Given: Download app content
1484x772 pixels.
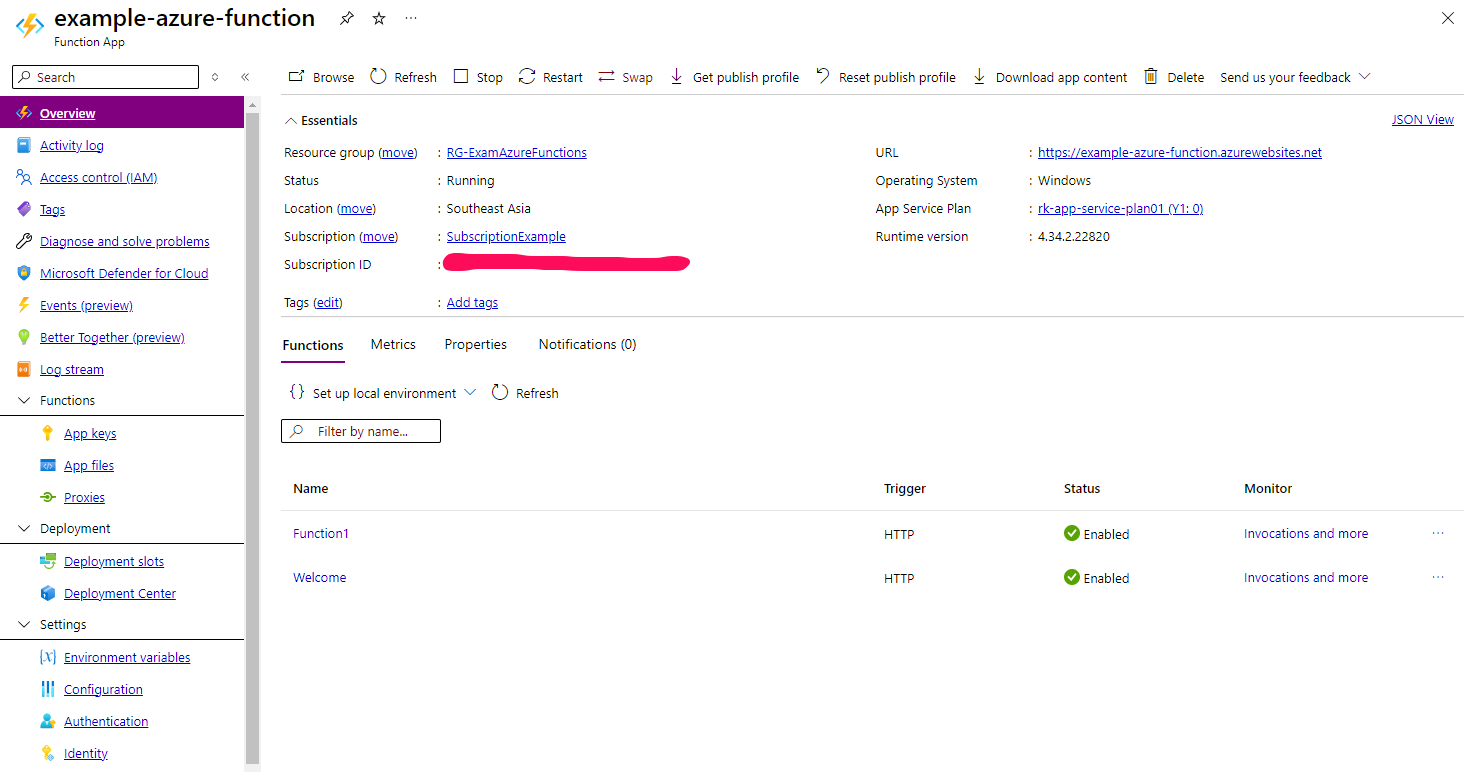Looking at the screenshot, I should 1050,77.
